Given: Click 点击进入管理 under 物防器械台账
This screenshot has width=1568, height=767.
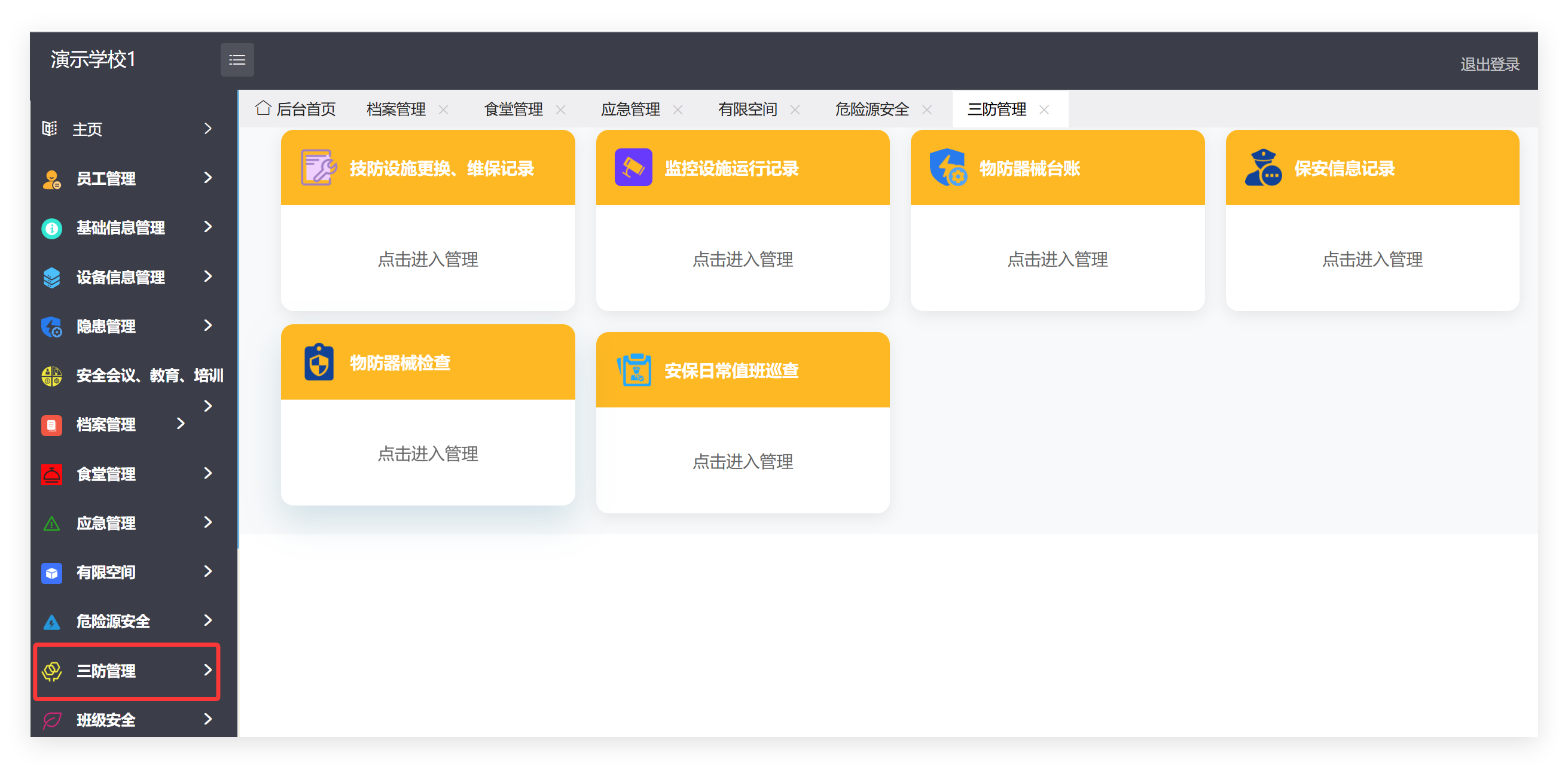Looking at the screenshot, I should (1057, 259).
